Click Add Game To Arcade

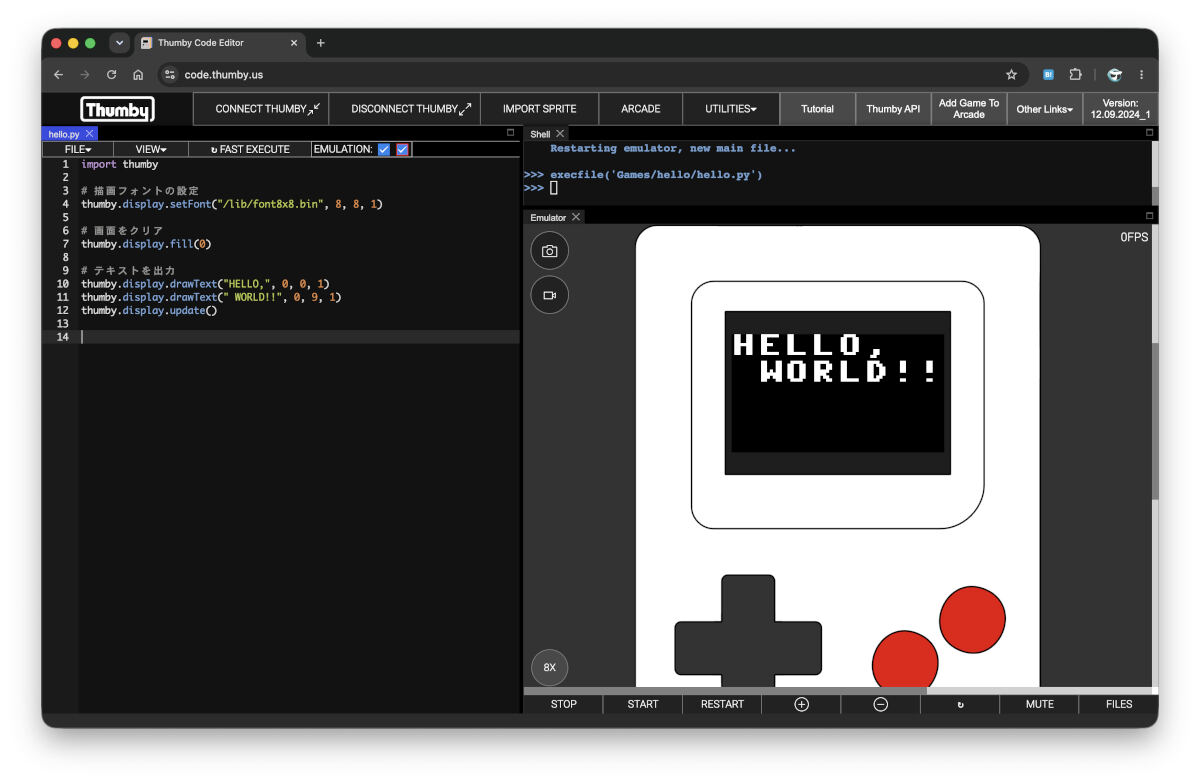pos(968,109)
